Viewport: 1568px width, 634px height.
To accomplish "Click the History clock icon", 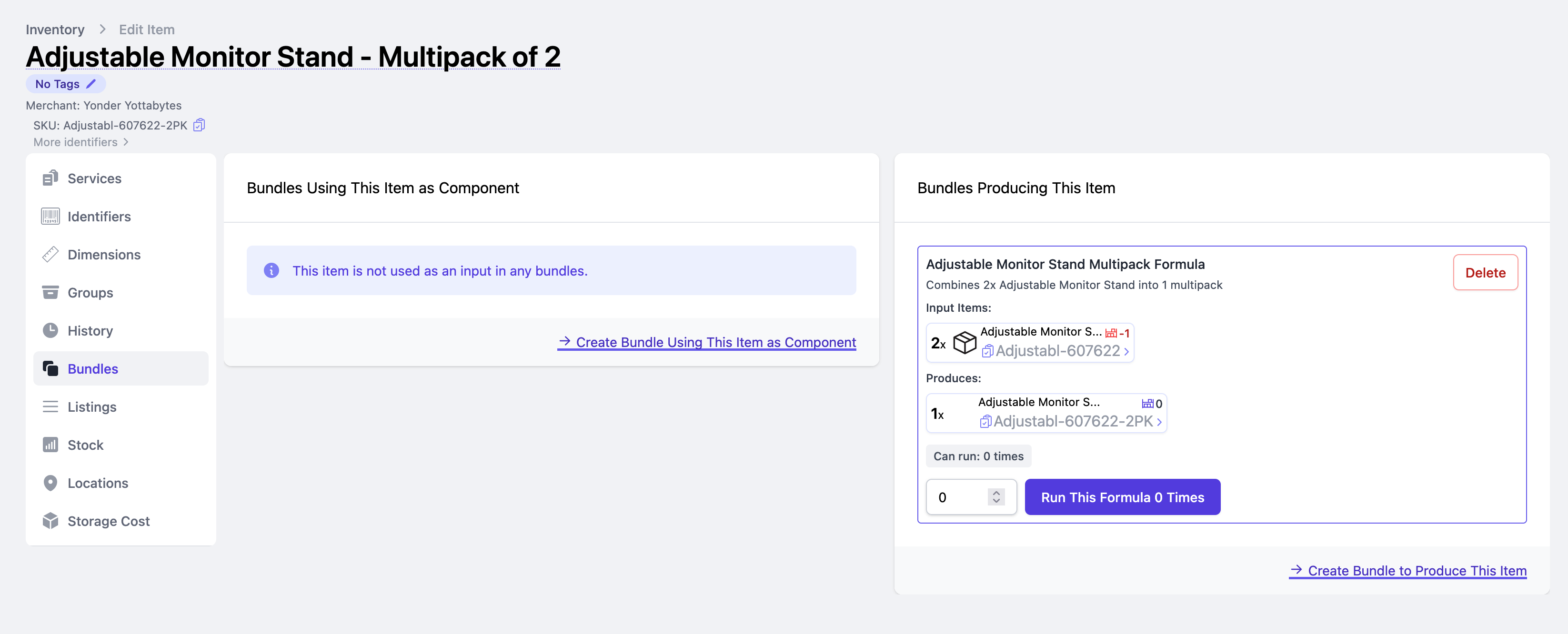I will click(50, 330).
